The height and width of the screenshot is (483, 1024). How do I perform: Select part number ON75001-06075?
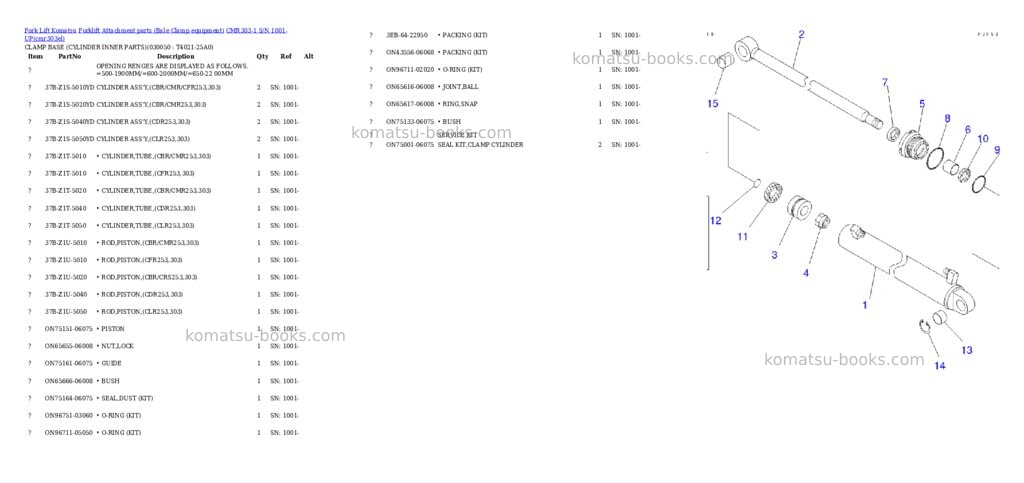[x=409, y=145]
